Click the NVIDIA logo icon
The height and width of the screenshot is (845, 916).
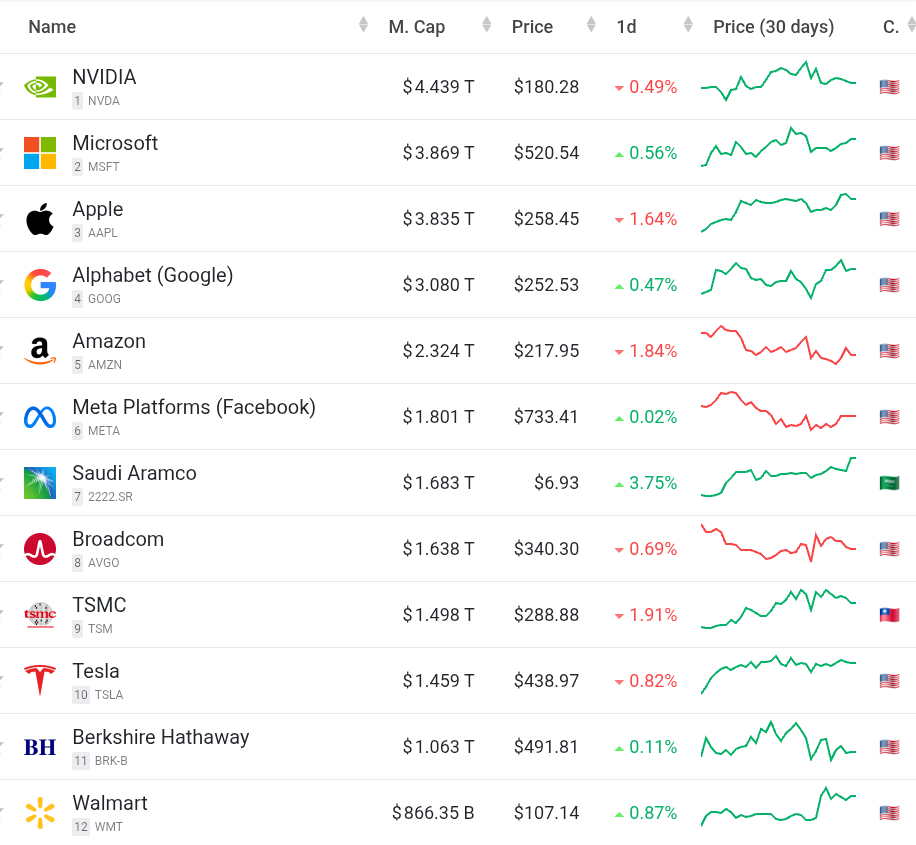click(x=40, y=87)
